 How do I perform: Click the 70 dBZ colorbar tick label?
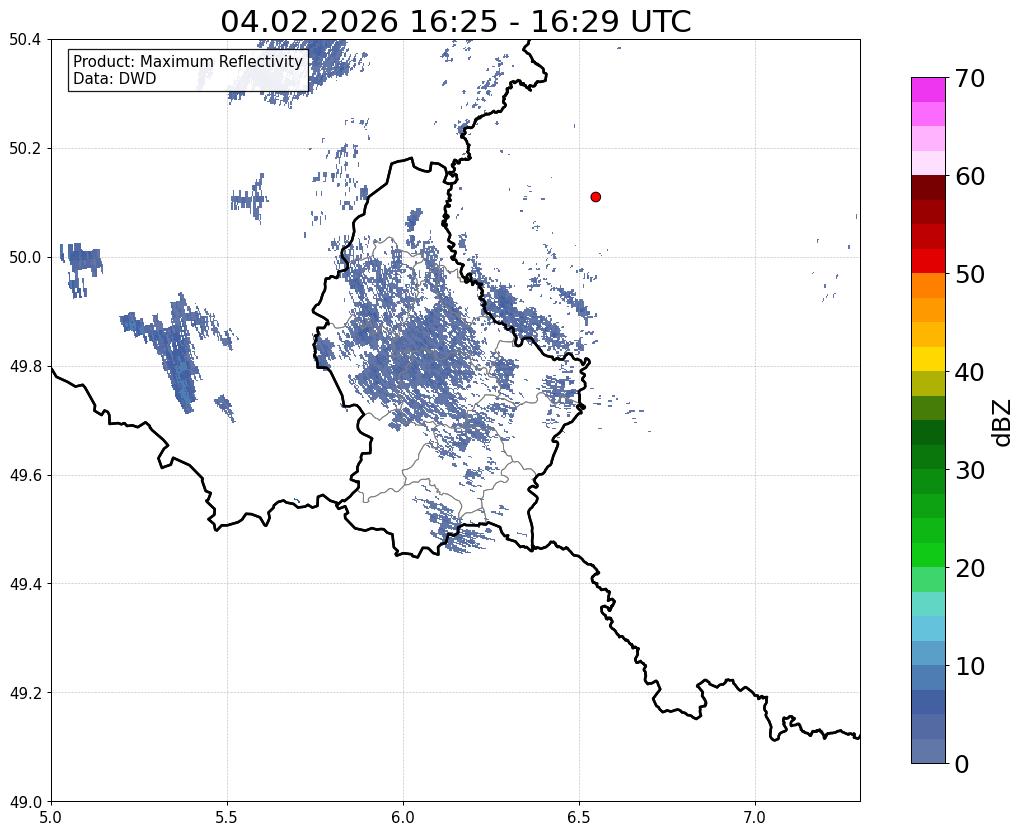pos(970,78)
